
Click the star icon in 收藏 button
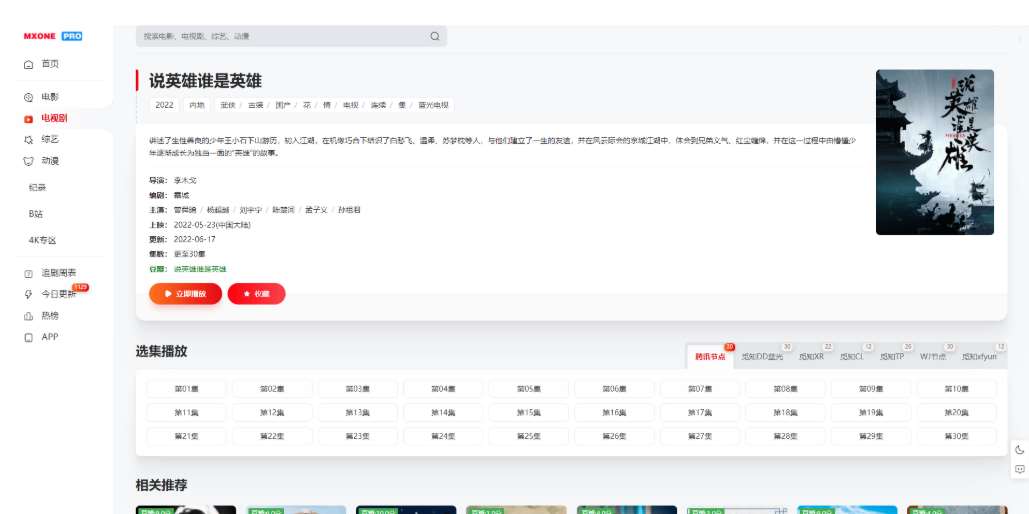[x=247, y=294]
